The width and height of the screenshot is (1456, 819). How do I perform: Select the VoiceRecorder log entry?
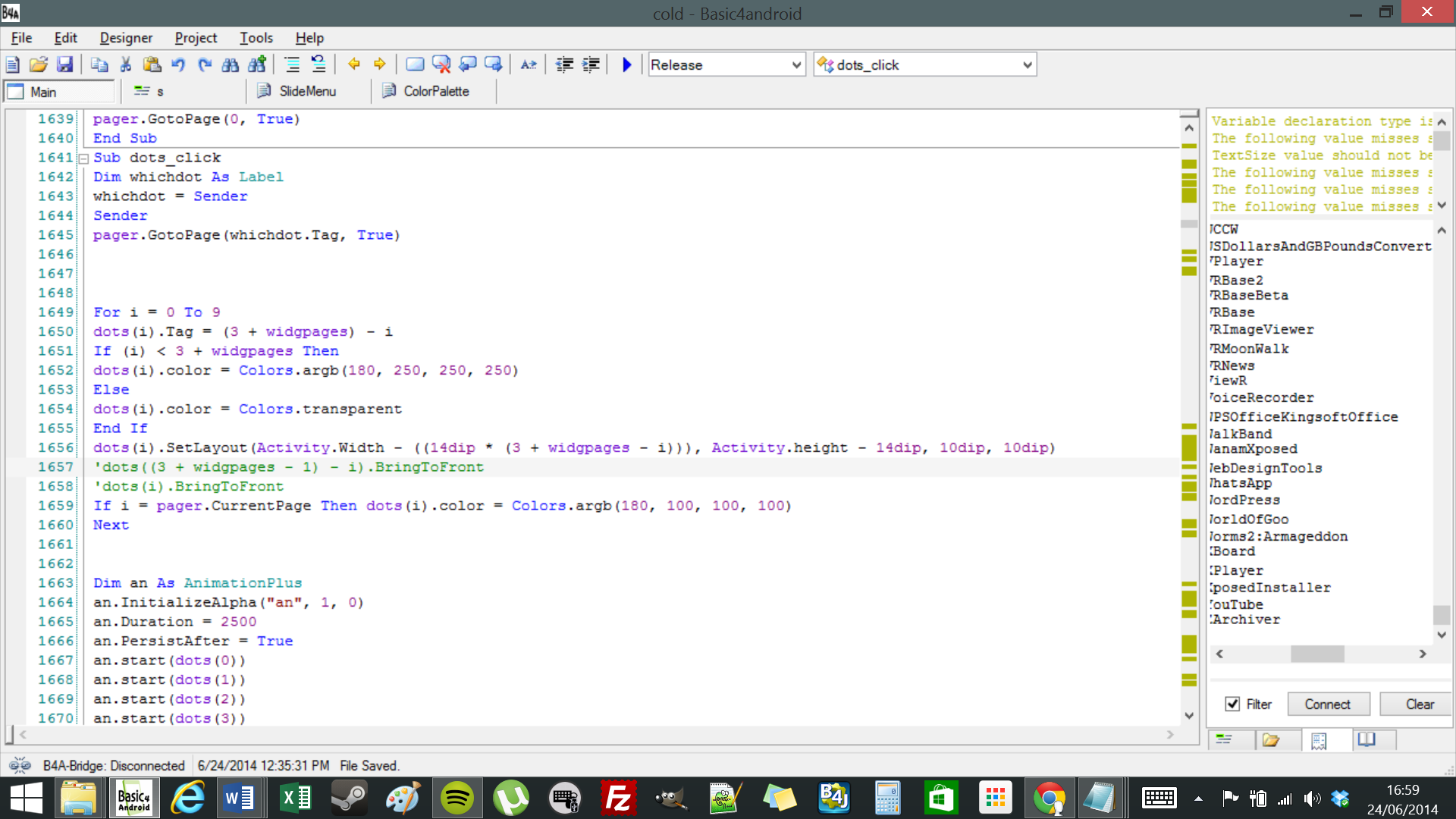[x=1262, y=397]
